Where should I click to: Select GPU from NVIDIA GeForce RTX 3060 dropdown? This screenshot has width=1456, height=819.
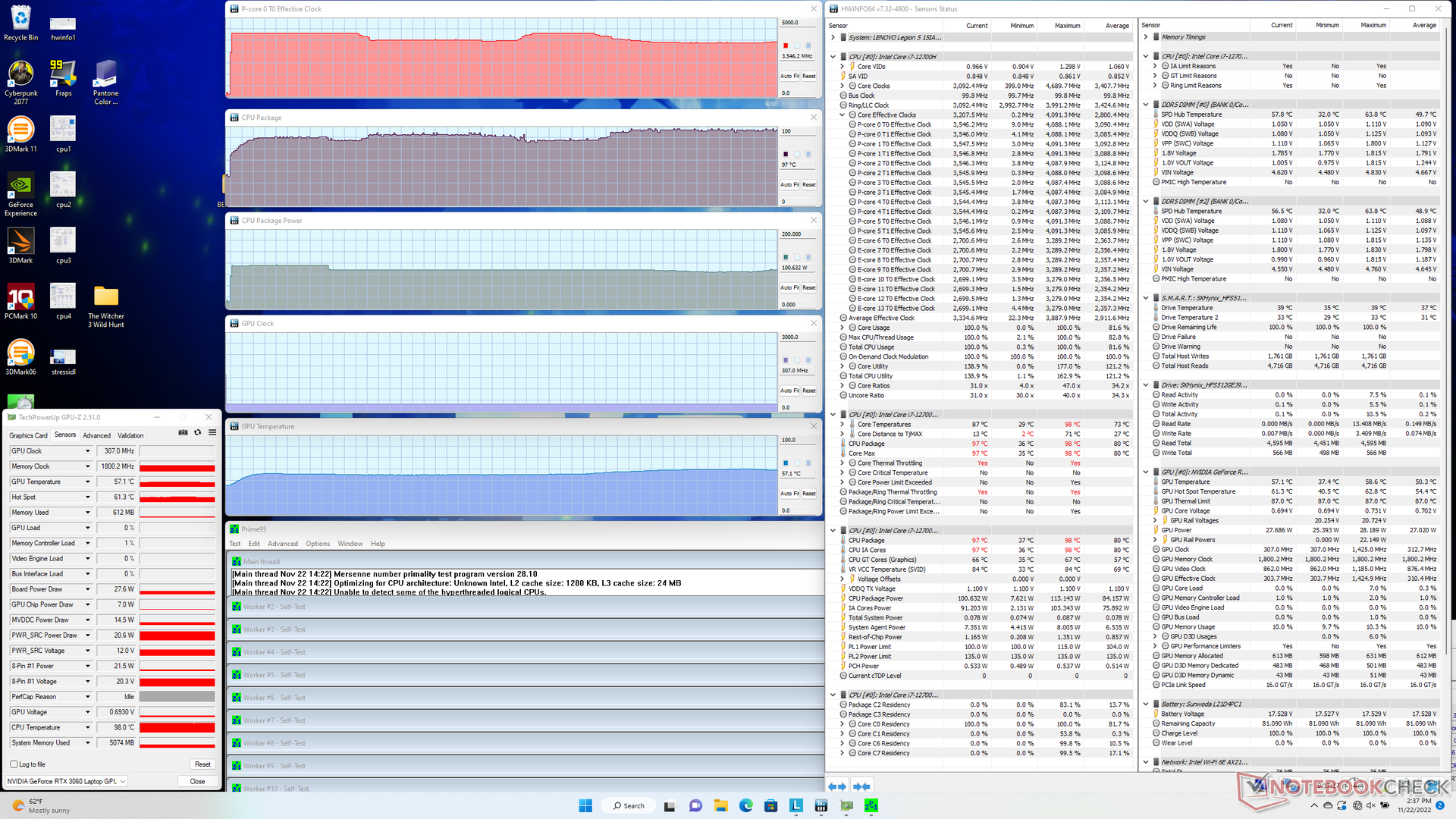(66, 781)
